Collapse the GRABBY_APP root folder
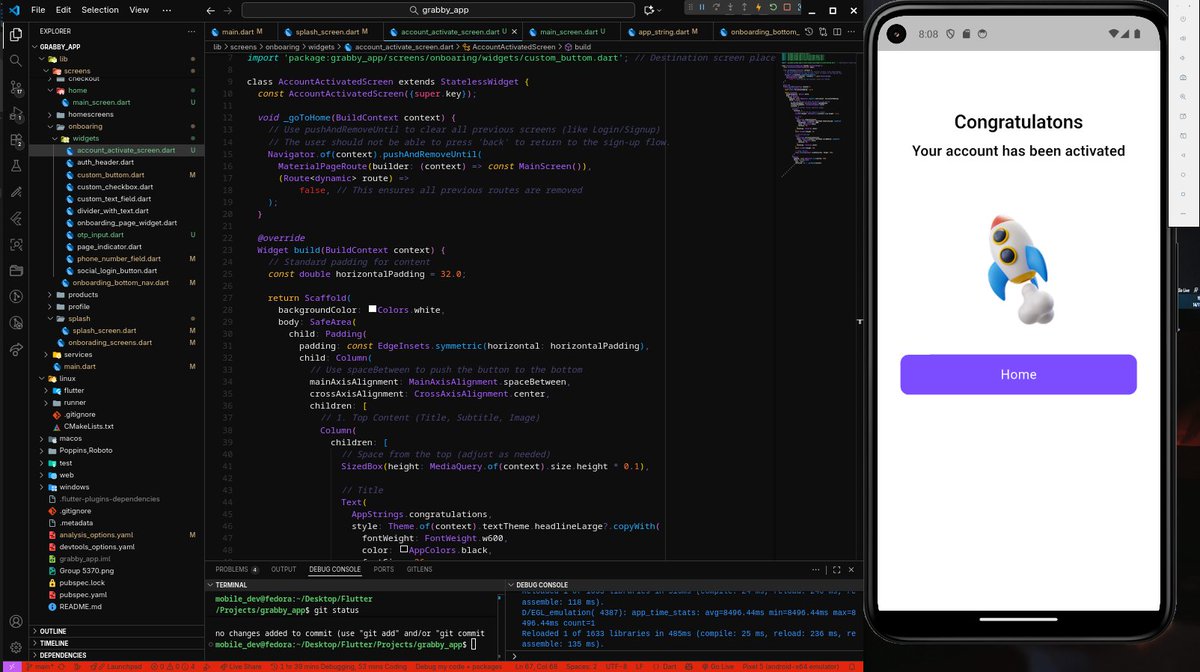The height and width of the screenshot is (672, 1200). click(60, 46)
